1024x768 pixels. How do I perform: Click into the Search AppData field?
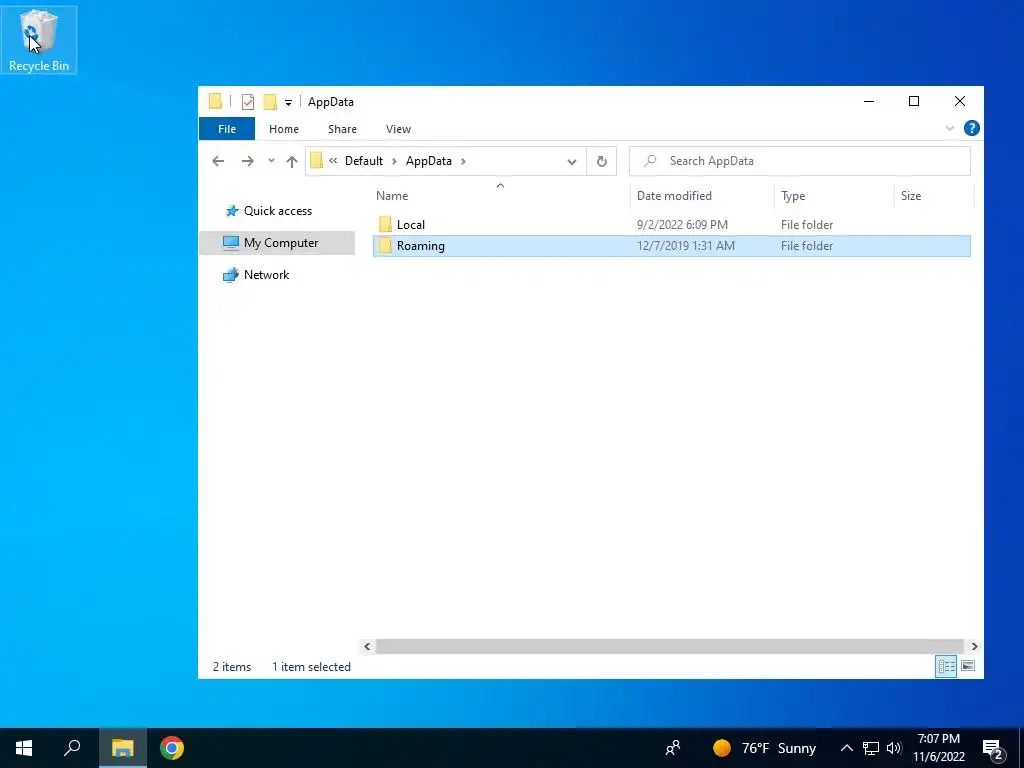click(799, 161)
